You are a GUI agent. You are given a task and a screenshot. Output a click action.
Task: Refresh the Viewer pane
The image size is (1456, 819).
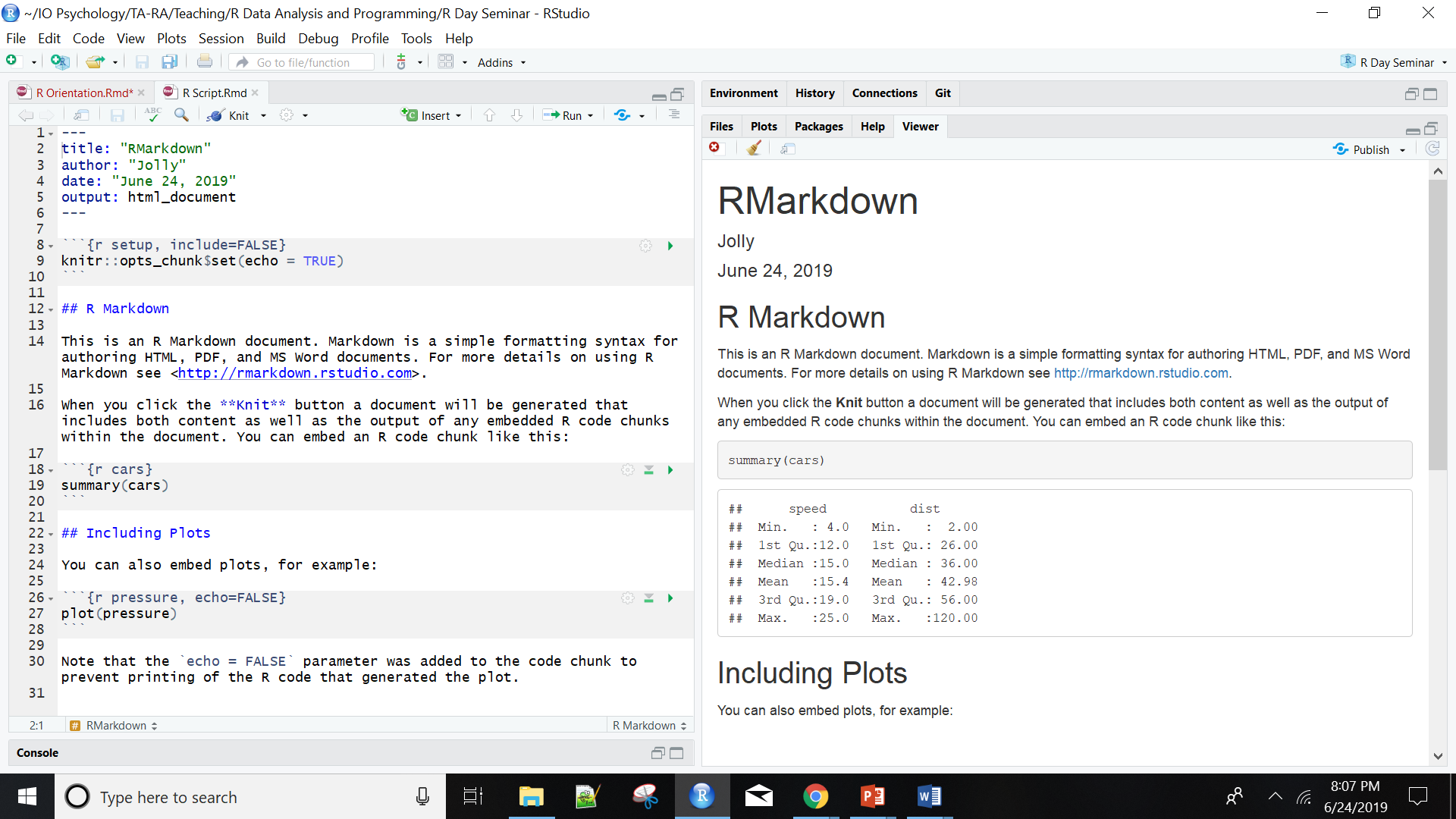1432,149
